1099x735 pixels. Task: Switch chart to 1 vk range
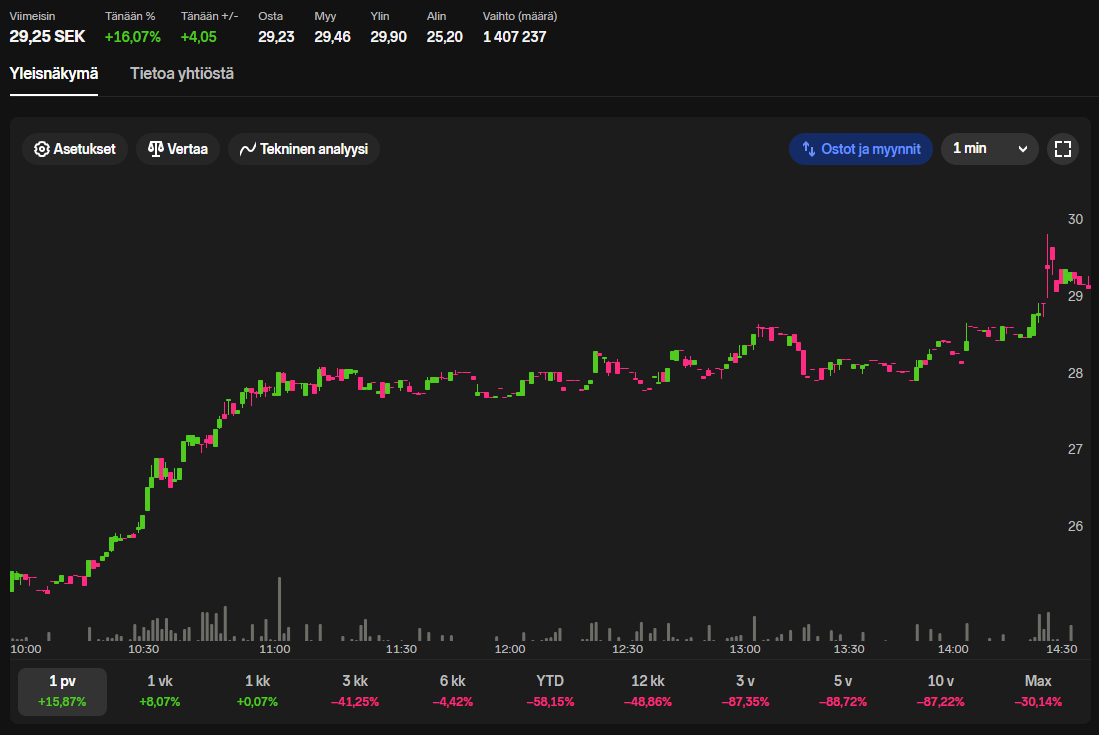(160, 691)
